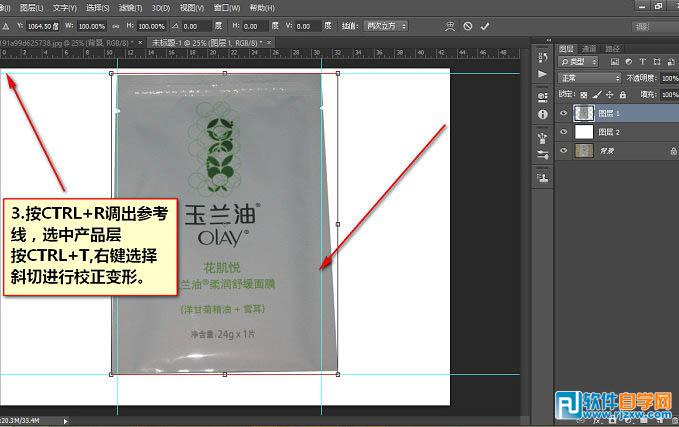679x427 pixels.
Task: Open the 图层(L) menu
Action: [32, 8]
